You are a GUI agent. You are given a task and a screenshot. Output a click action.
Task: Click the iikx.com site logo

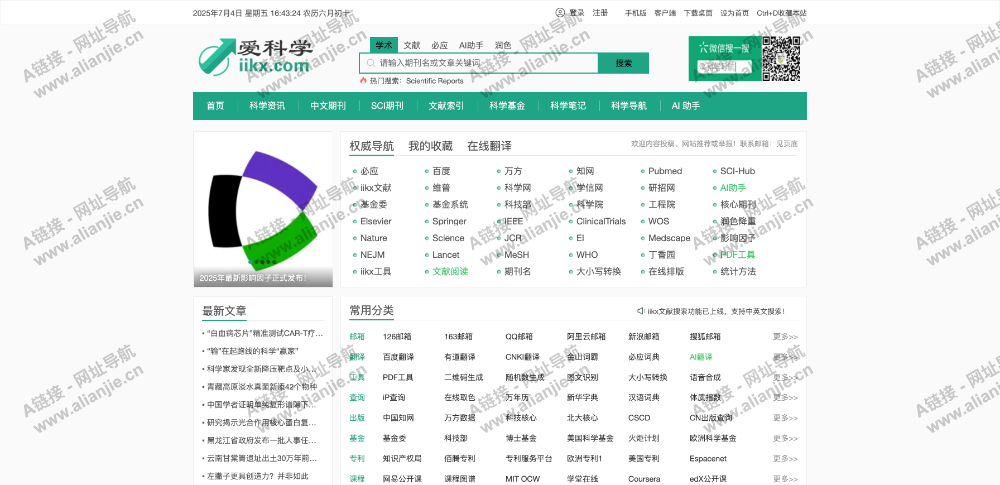pos(255,57)
